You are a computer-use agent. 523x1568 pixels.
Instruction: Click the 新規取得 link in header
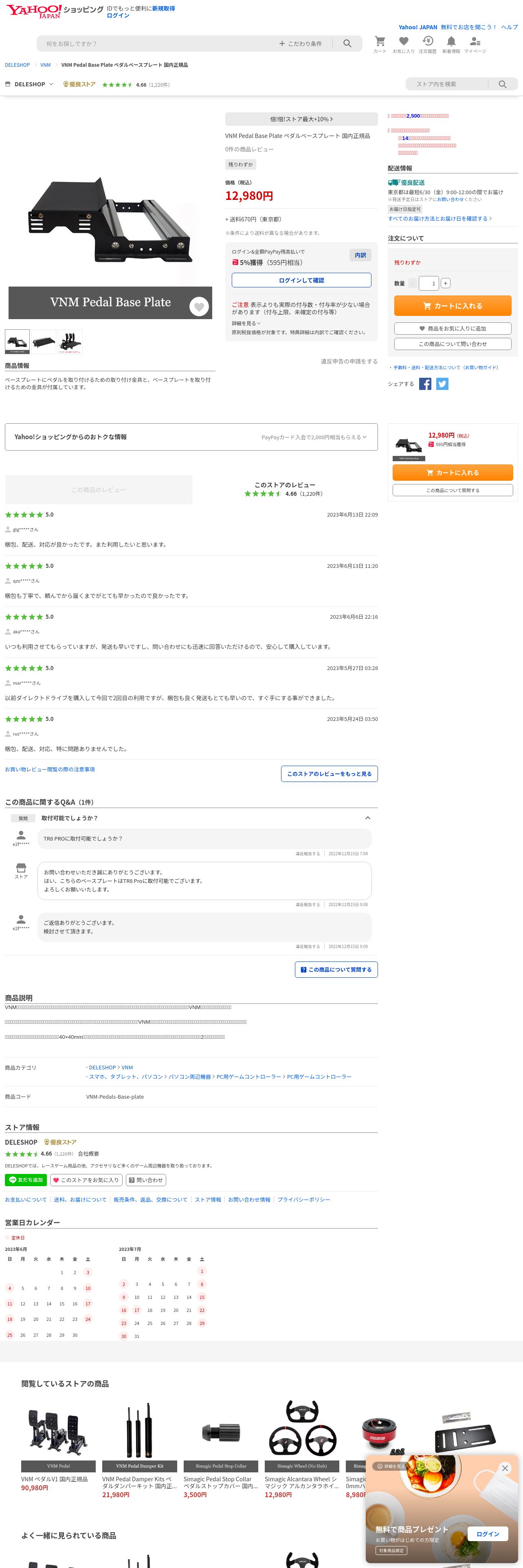(x=164, y=9)
